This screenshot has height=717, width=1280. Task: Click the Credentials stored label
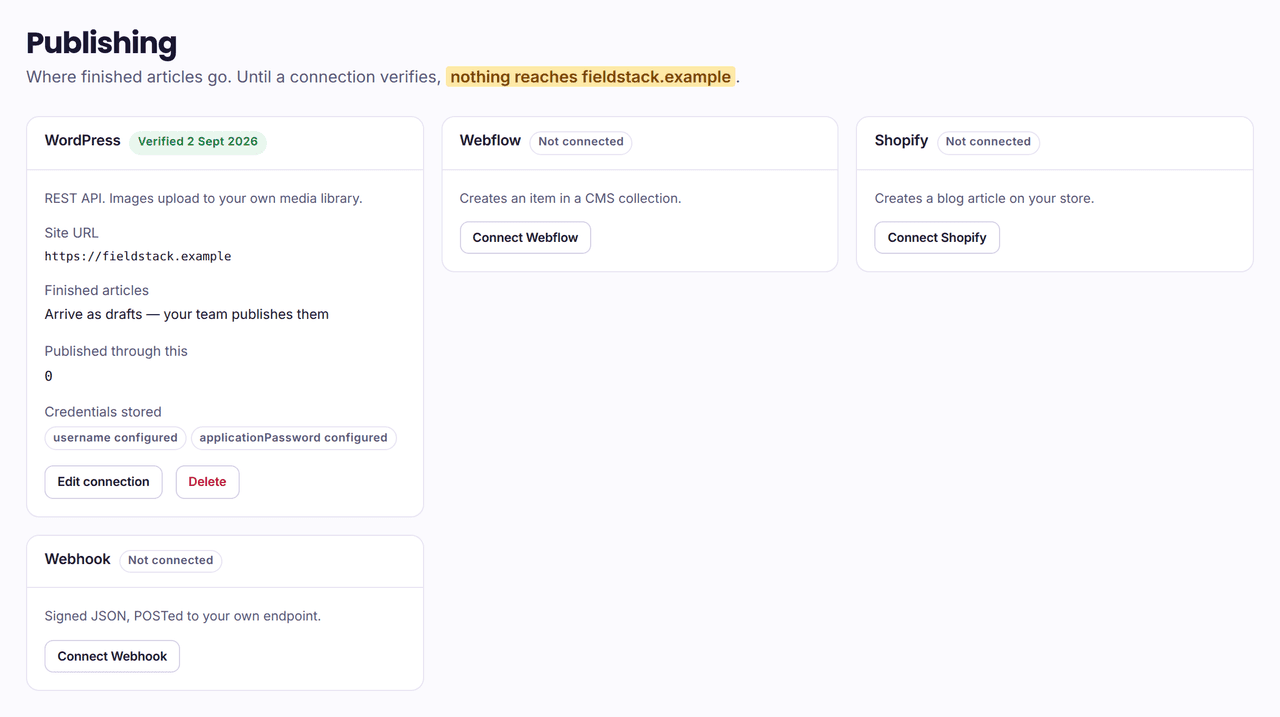coord(103,412)
